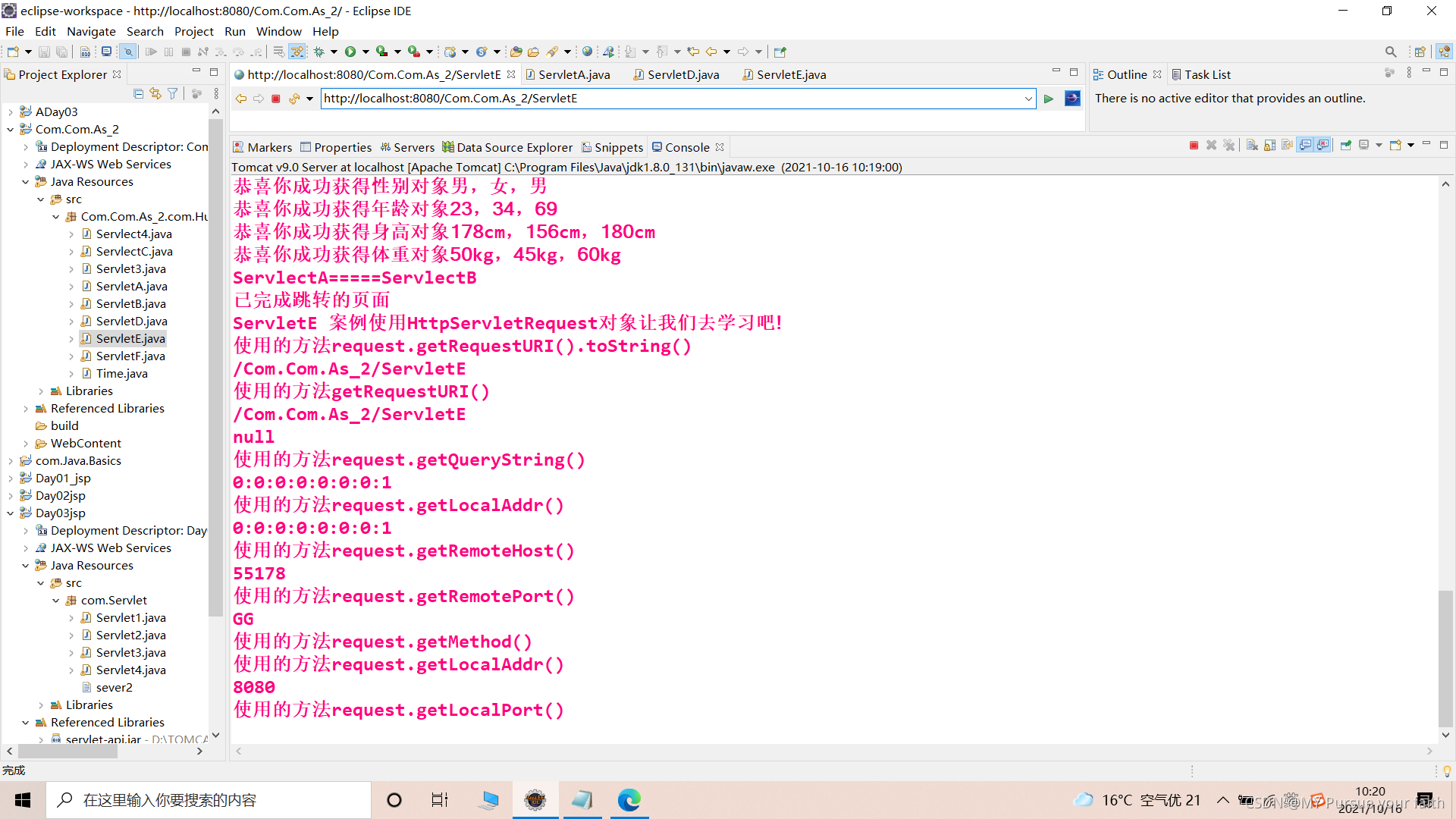Open the browser URL history dropdown
1456x819 pixels.
[1028, 99]
